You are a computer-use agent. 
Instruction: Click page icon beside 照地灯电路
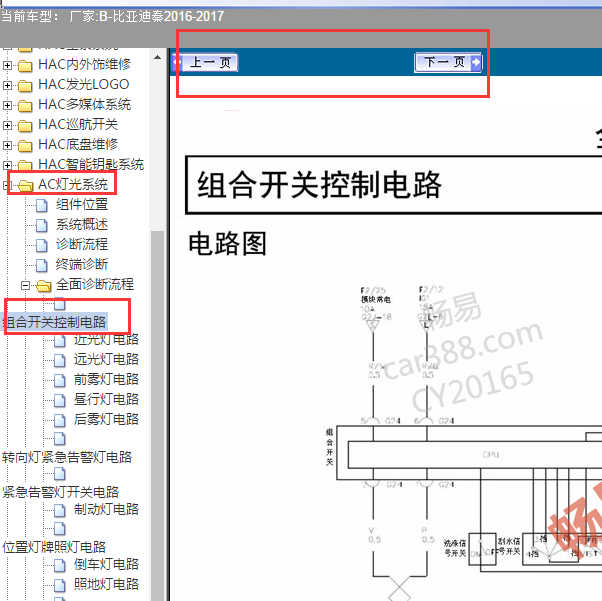60,585
